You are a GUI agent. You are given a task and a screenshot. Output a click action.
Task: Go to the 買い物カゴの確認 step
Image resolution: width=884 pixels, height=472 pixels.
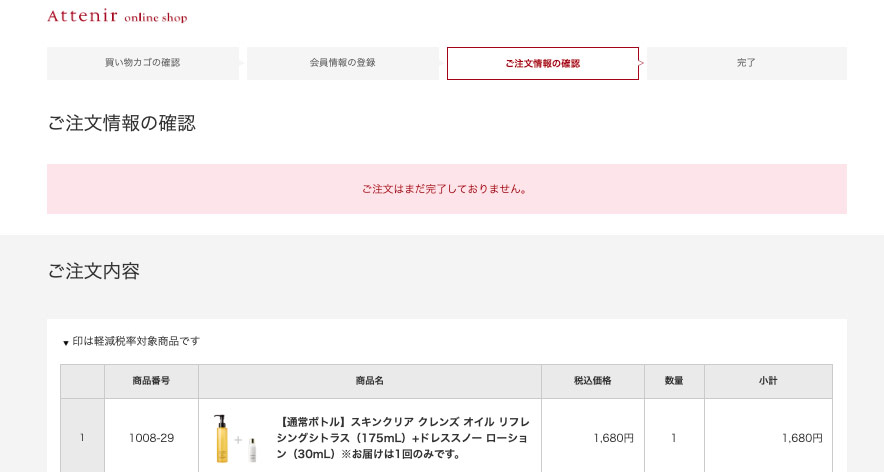coord(143,63)
